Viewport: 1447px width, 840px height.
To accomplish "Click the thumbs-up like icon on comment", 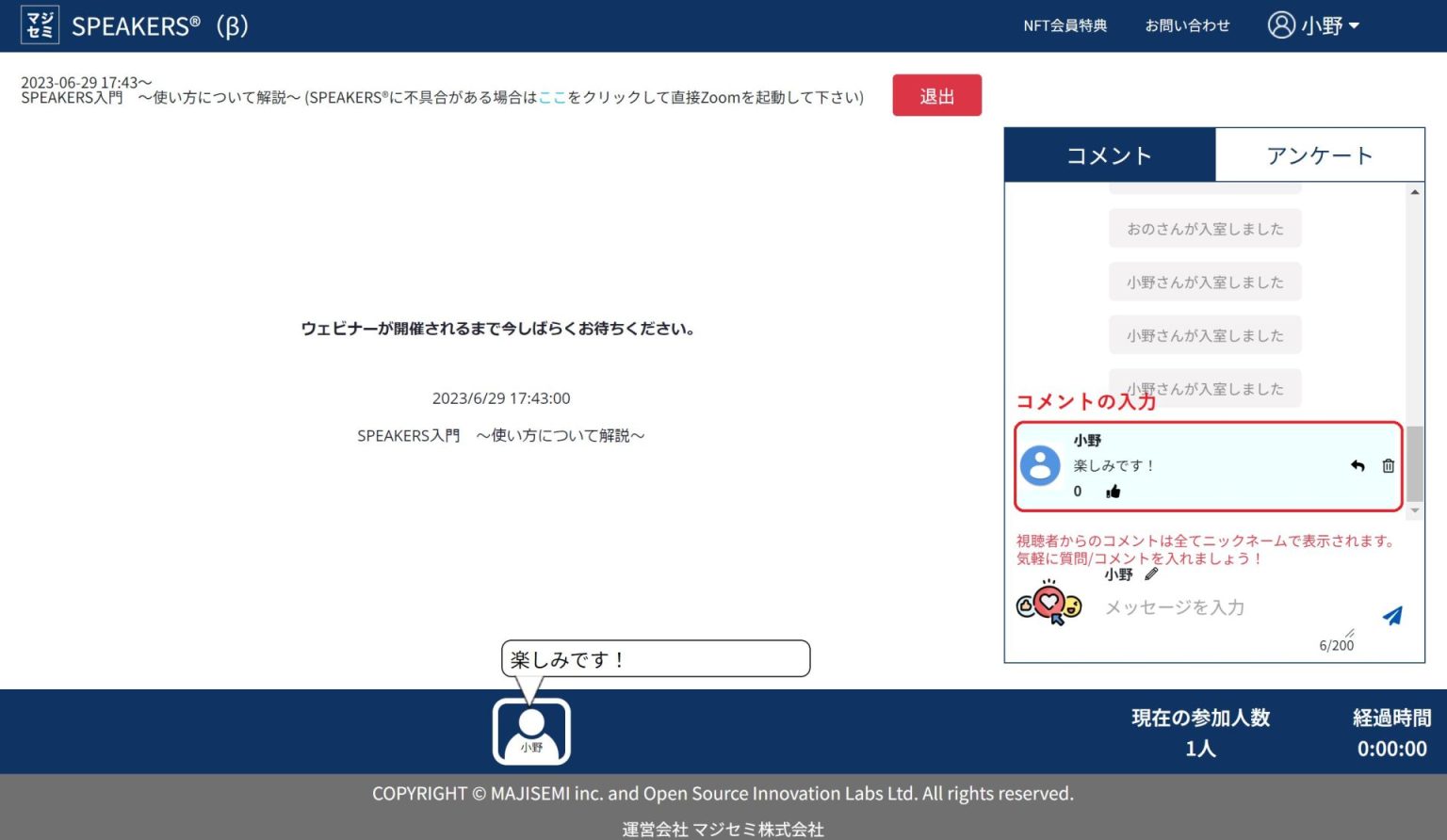I will coord(1113,492).
